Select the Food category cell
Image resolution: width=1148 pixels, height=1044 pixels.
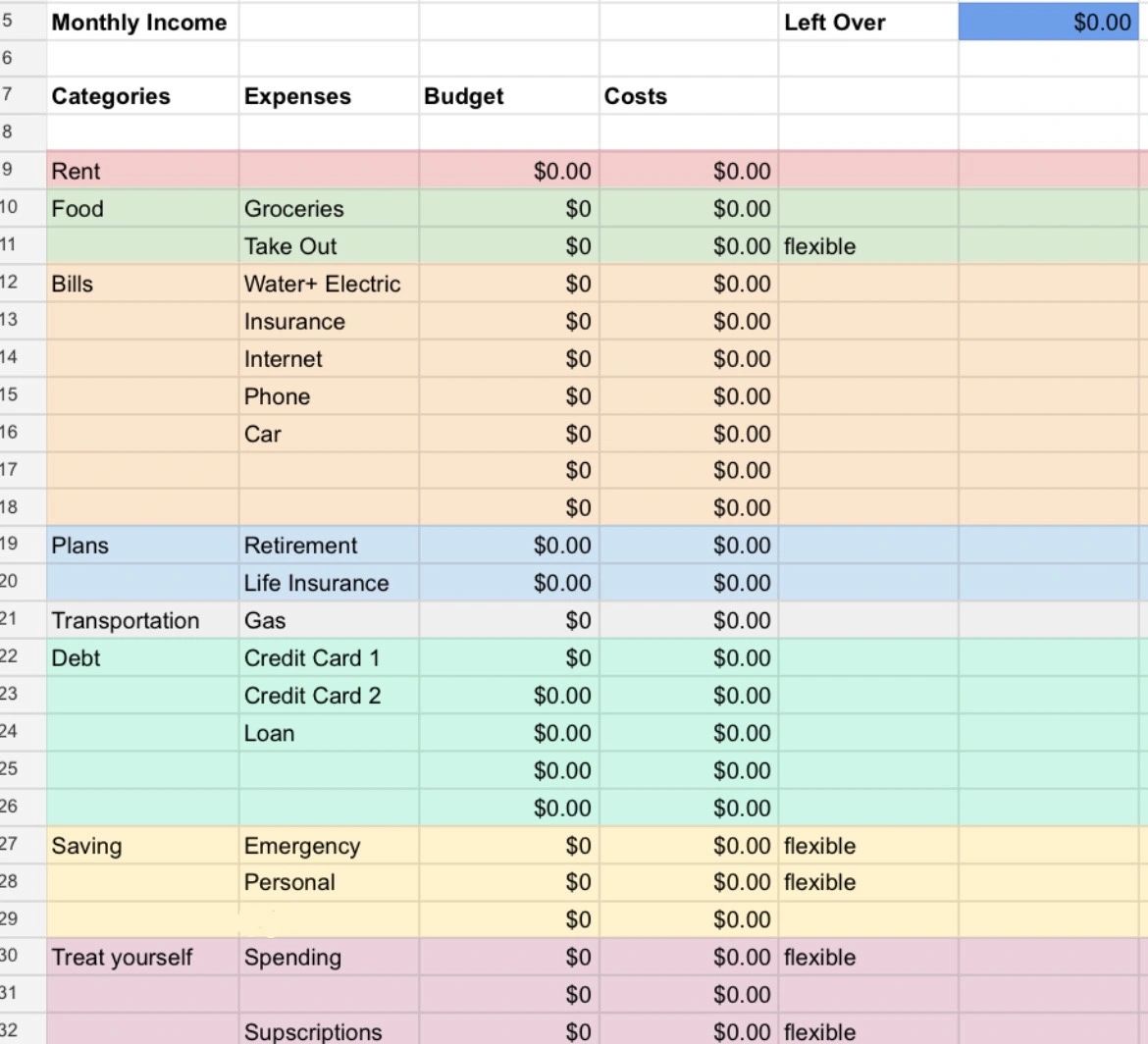click(143, 209)
